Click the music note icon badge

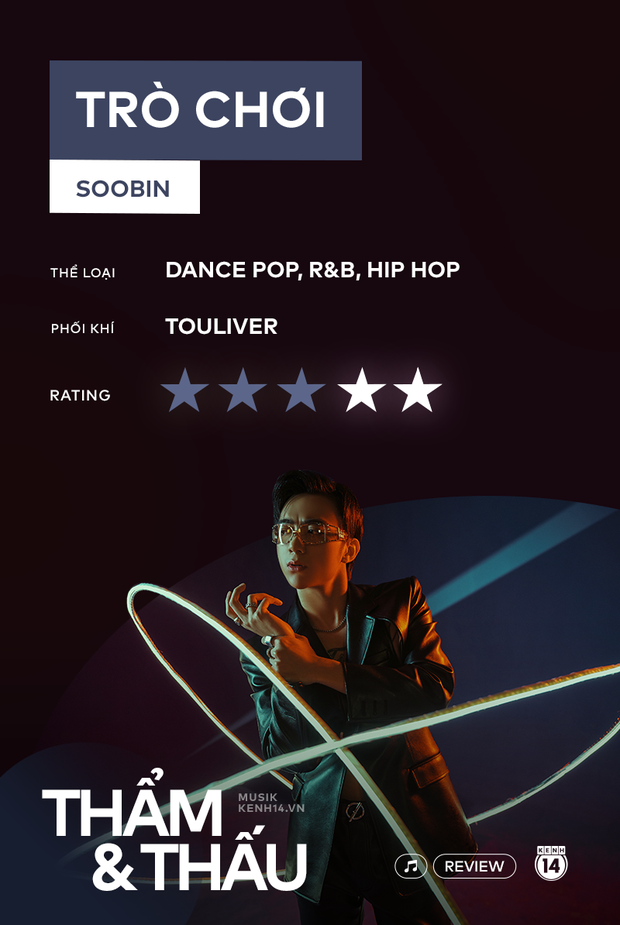click(x=411, y=866)
